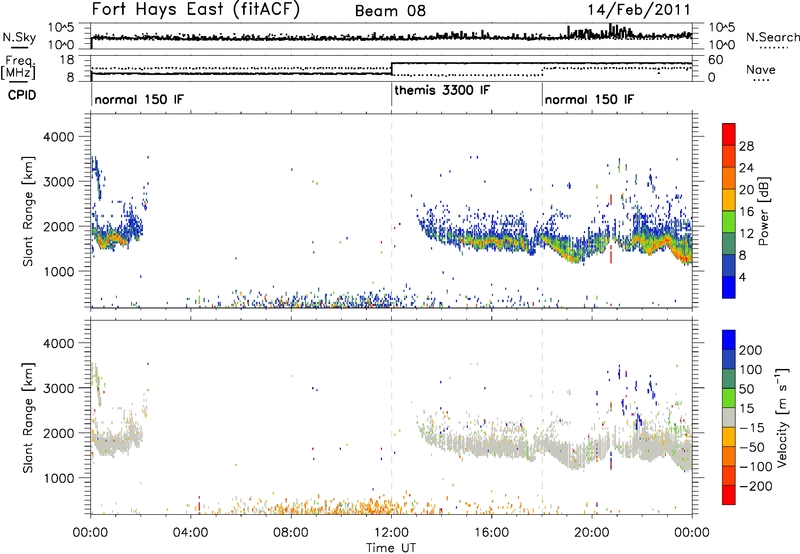800x554 pixels.
Task: Click the red top segment of Power colorbar
Action: click(729, 134)
